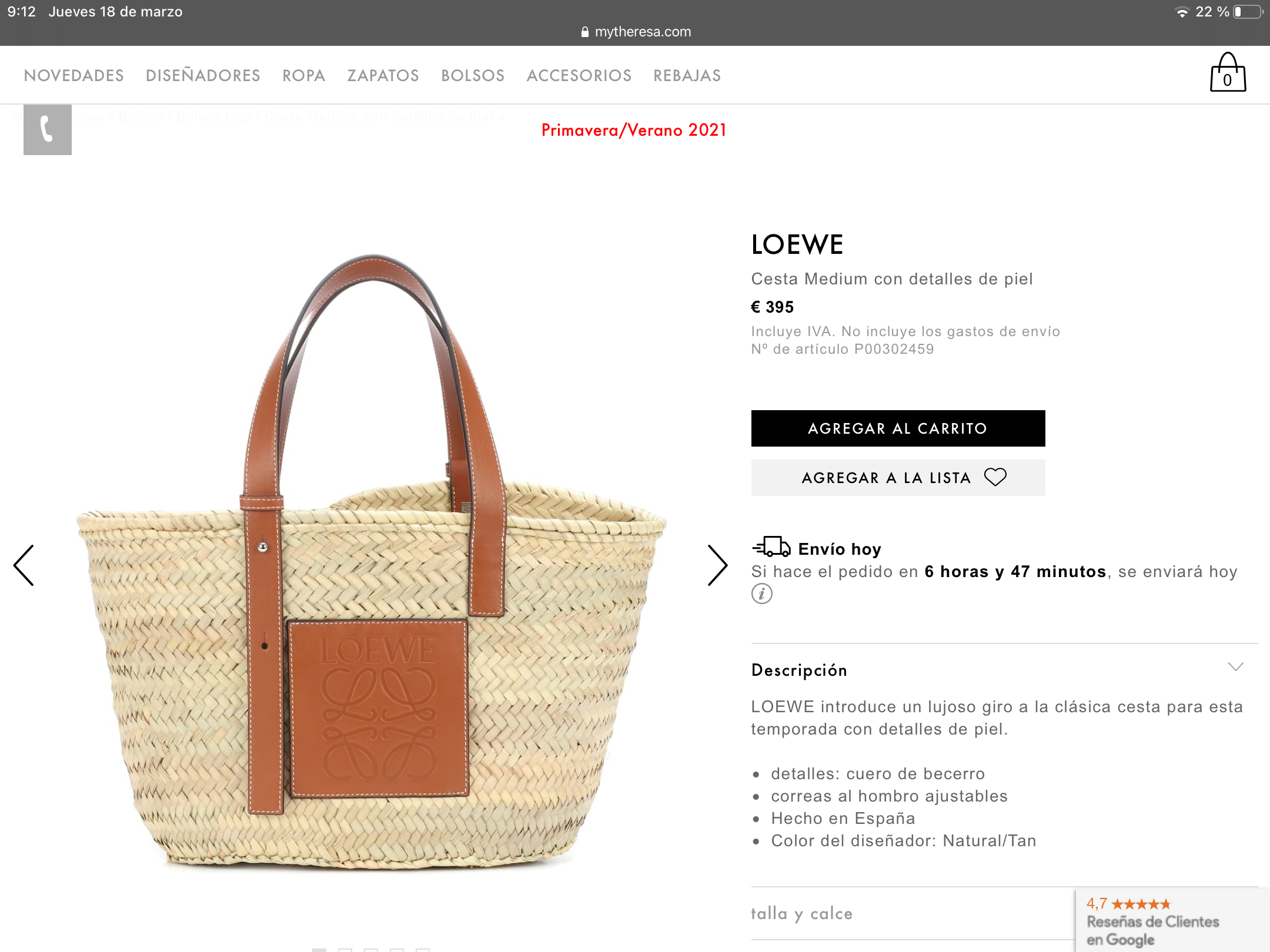Open the ACCESORIOS menu item
The width and height of the screenshot is (1270, 952).
click(x=579, y=76)
